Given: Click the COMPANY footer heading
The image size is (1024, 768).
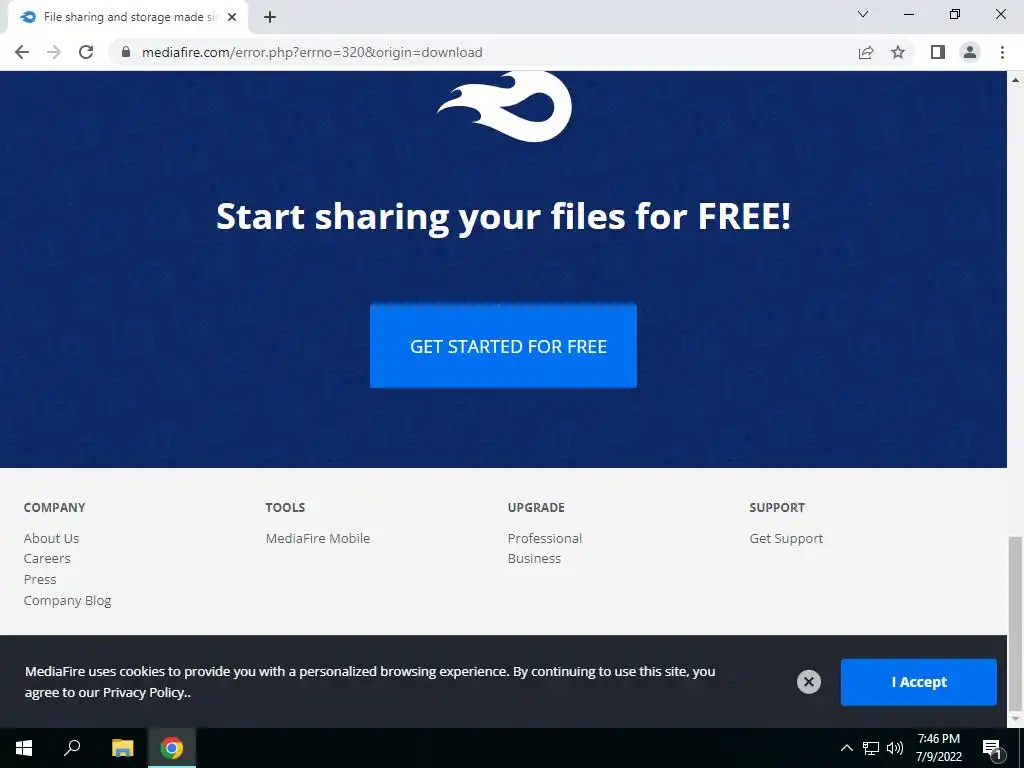Looking at the screenshot, I should 54,507.
